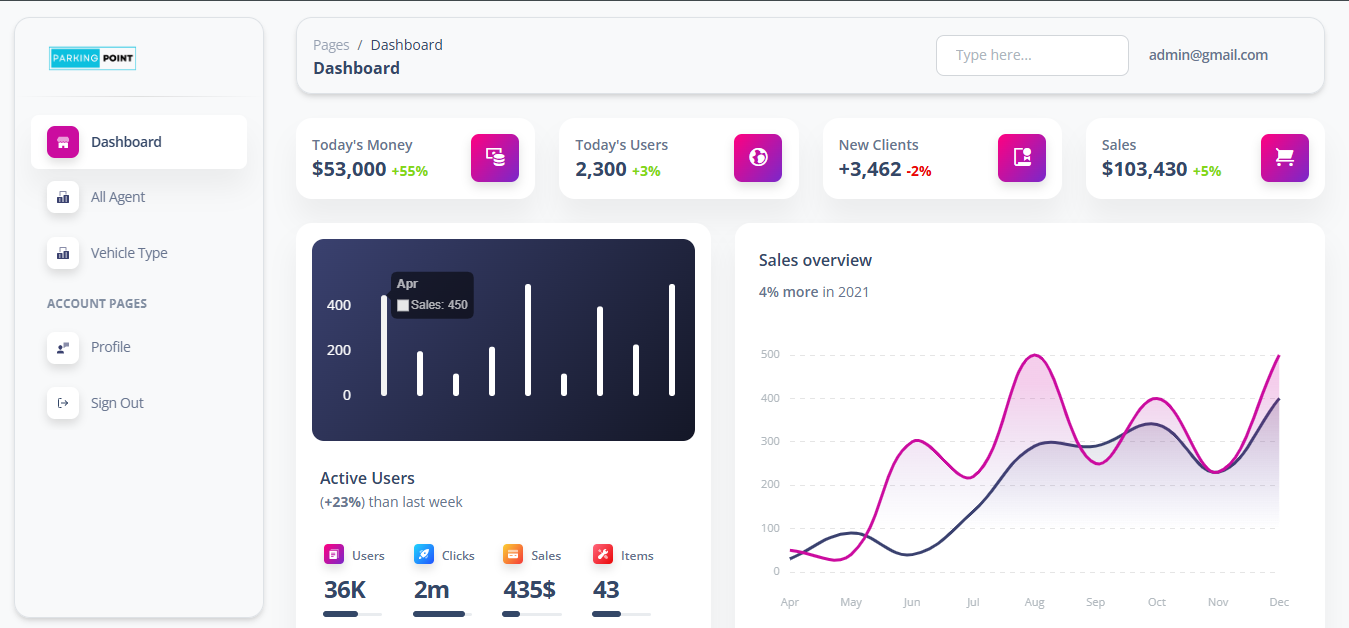Go to Vehicle Type page

coord(128,253)
